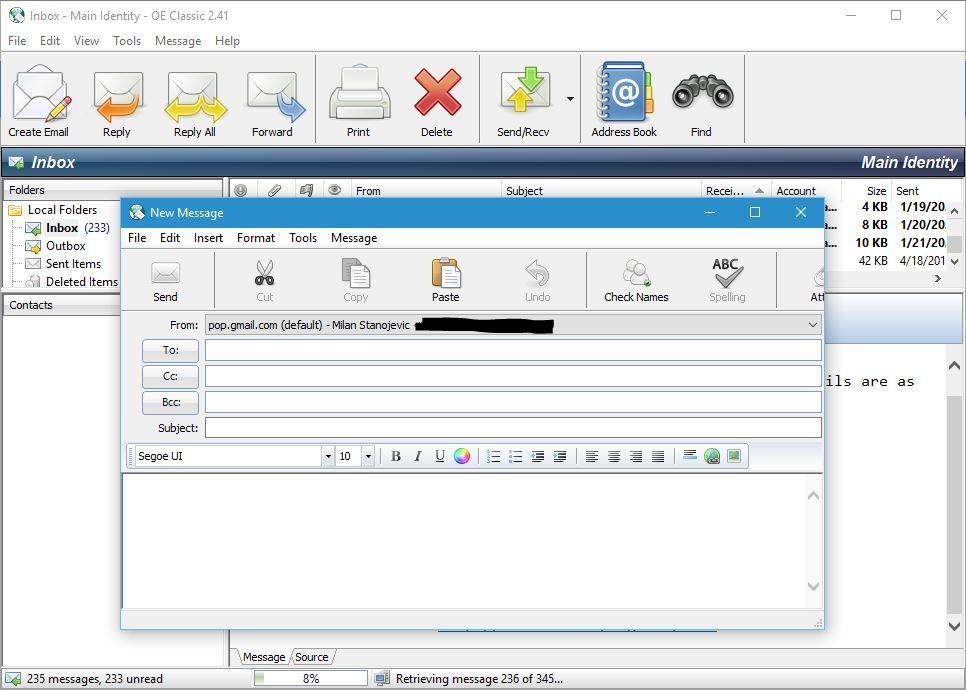This screenshot has width=966, height=690.
Task: Click the Undo arrow icon
Action: pos(537,273)
